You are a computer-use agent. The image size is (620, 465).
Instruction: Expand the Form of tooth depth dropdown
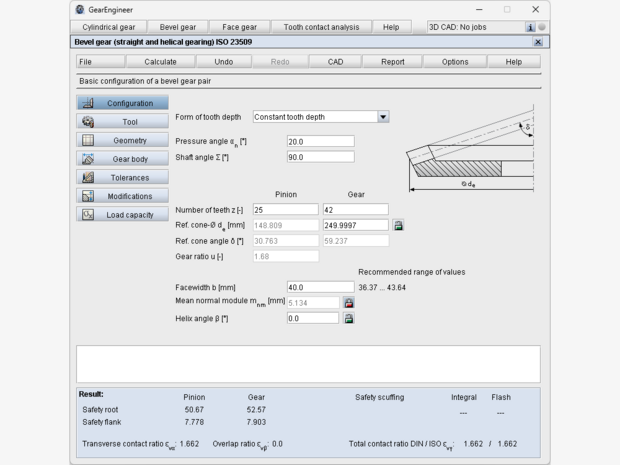pos(383,116)
